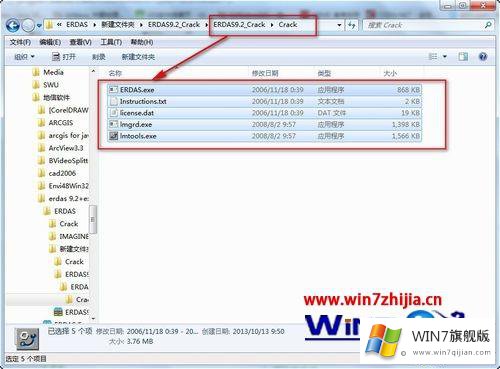
Task: Click the lmtools.exe file name
Action: 138,136
